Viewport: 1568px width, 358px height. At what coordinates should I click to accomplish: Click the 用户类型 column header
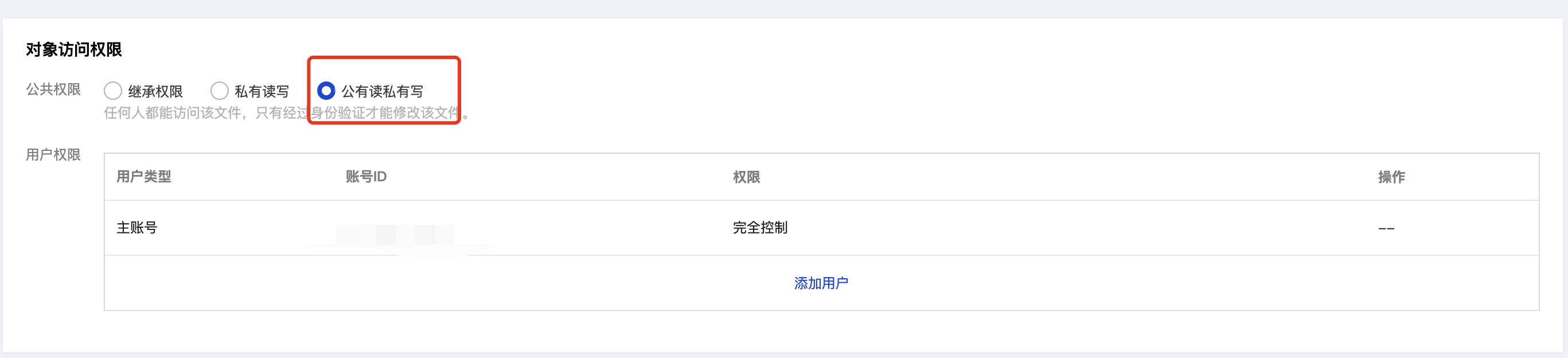pyautogui.click(x=143, y=177)
